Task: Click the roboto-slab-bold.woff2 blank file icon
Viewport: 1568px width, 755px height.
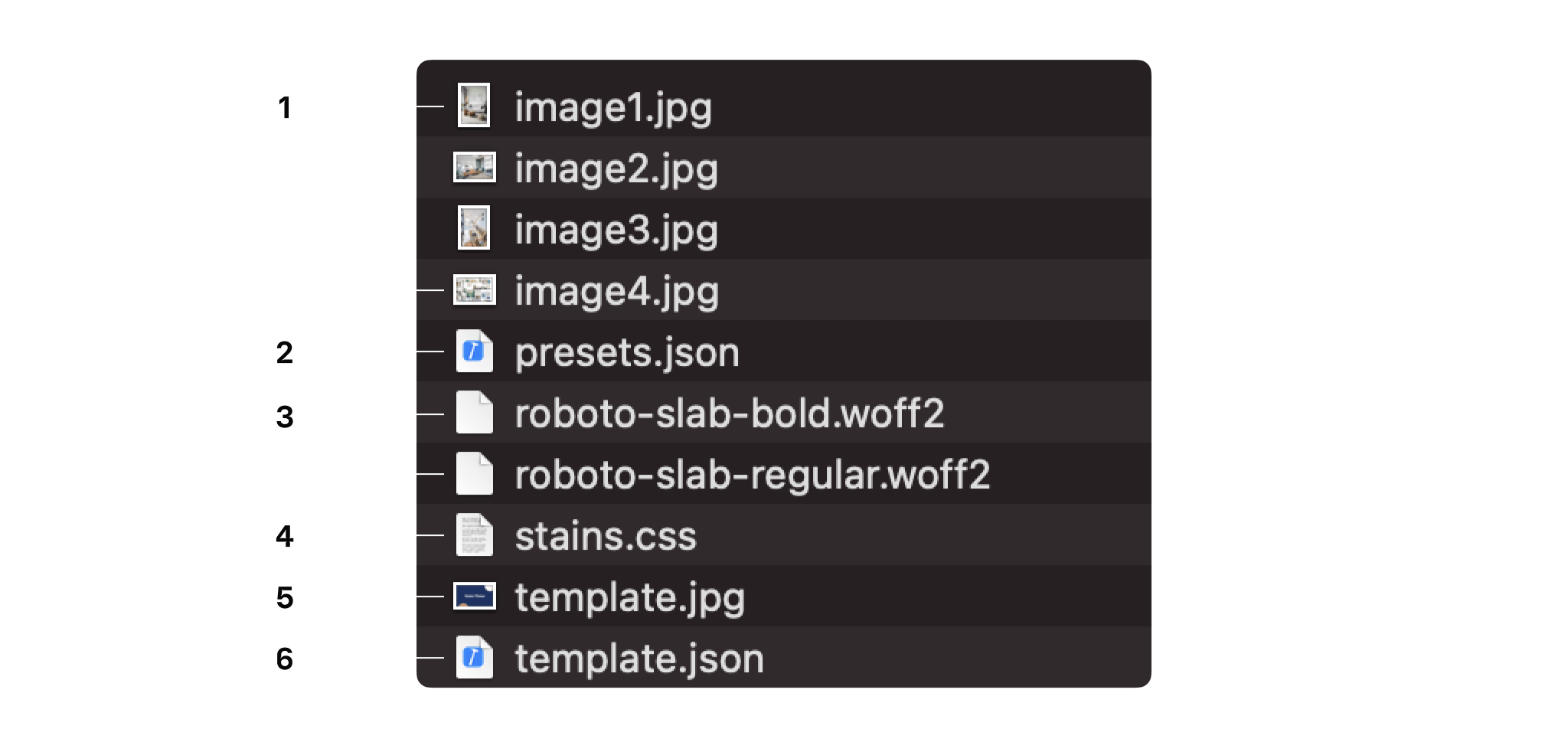Action: point(474,413)
